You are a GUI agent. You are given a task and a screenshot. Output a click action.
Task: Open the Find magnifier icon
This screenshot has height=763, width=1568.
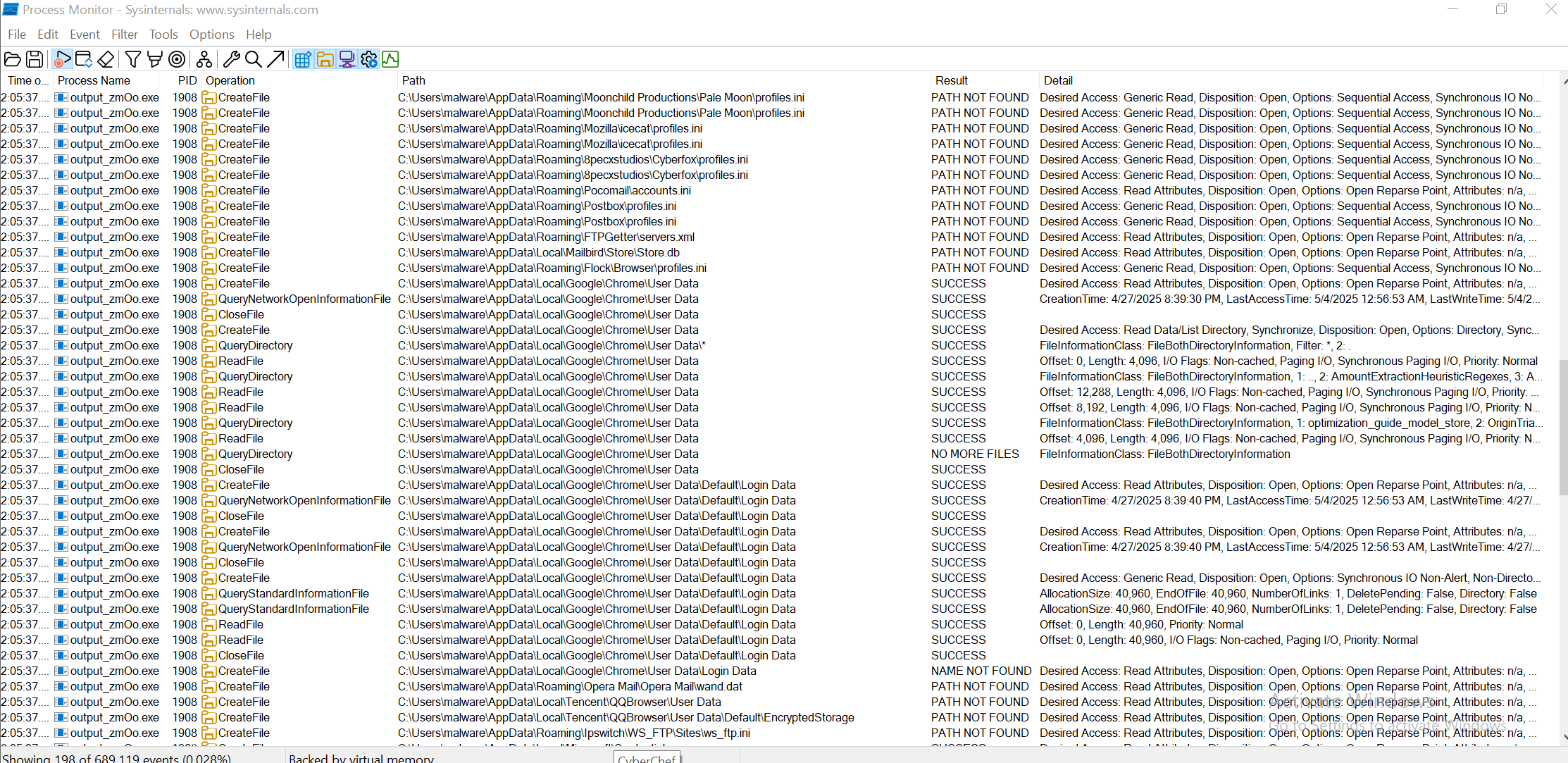(x=254, y=59)
